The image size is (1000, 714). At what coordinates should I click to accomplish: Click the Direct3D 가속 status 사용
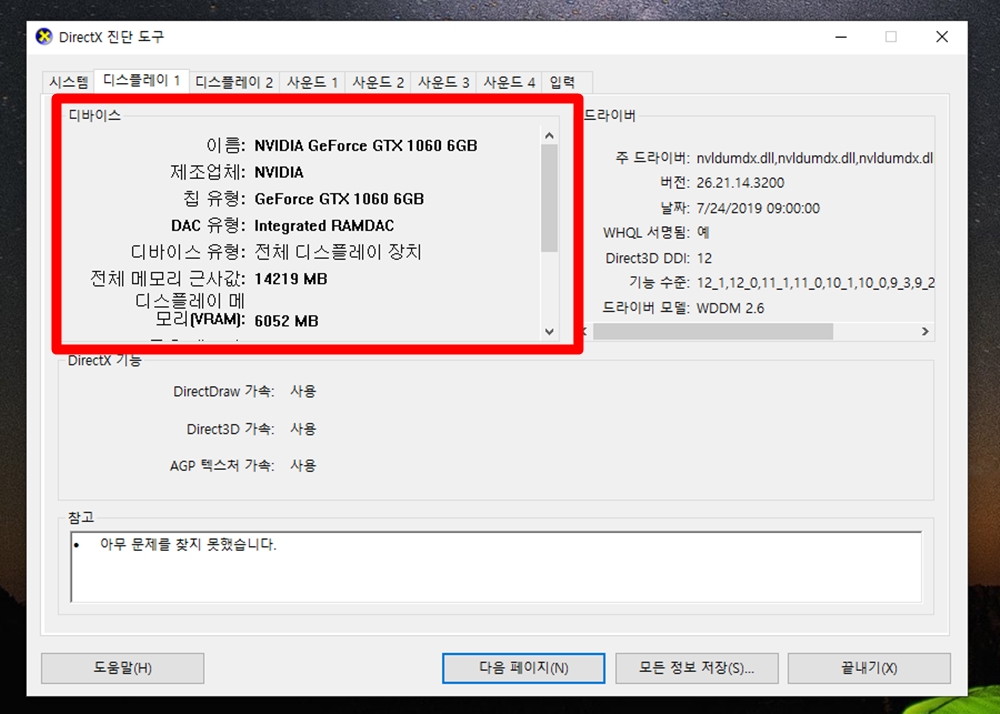[303, 429]
